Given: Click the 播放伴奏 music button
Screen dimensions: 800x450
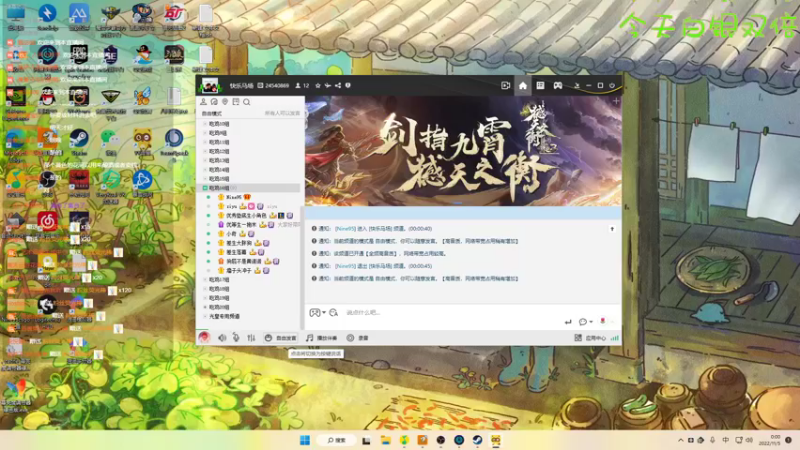Looking at the screenshot, I should 321,338.
